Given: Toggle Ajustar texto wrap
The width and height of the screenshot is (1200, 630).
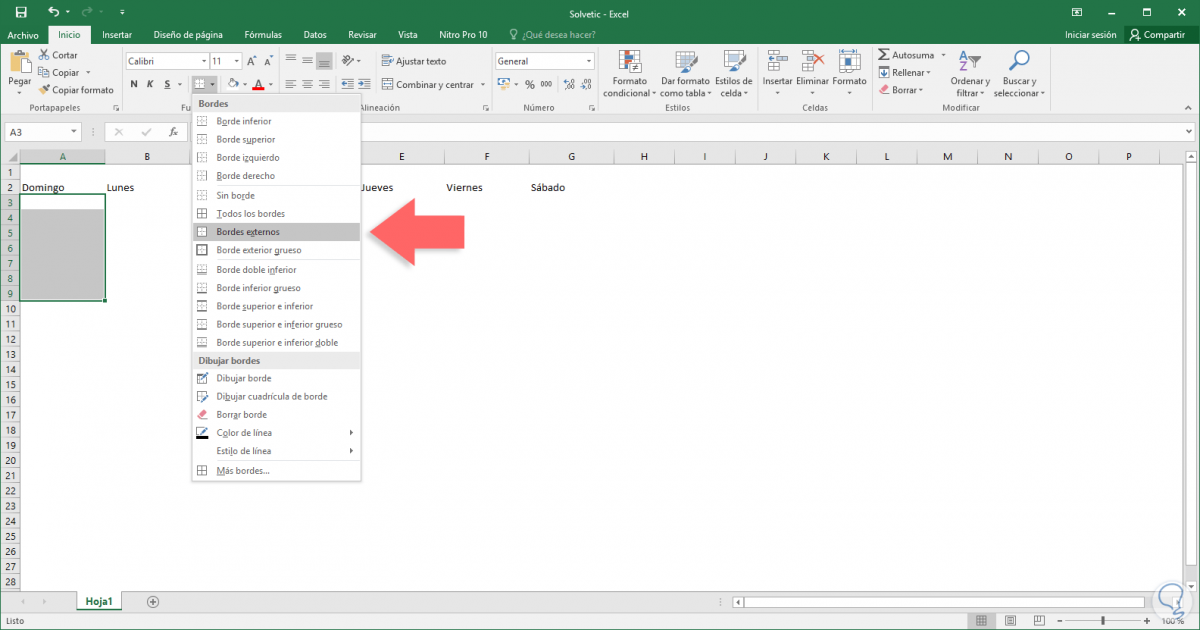Looking at the screenshot, I should click(x=414, y=61).
